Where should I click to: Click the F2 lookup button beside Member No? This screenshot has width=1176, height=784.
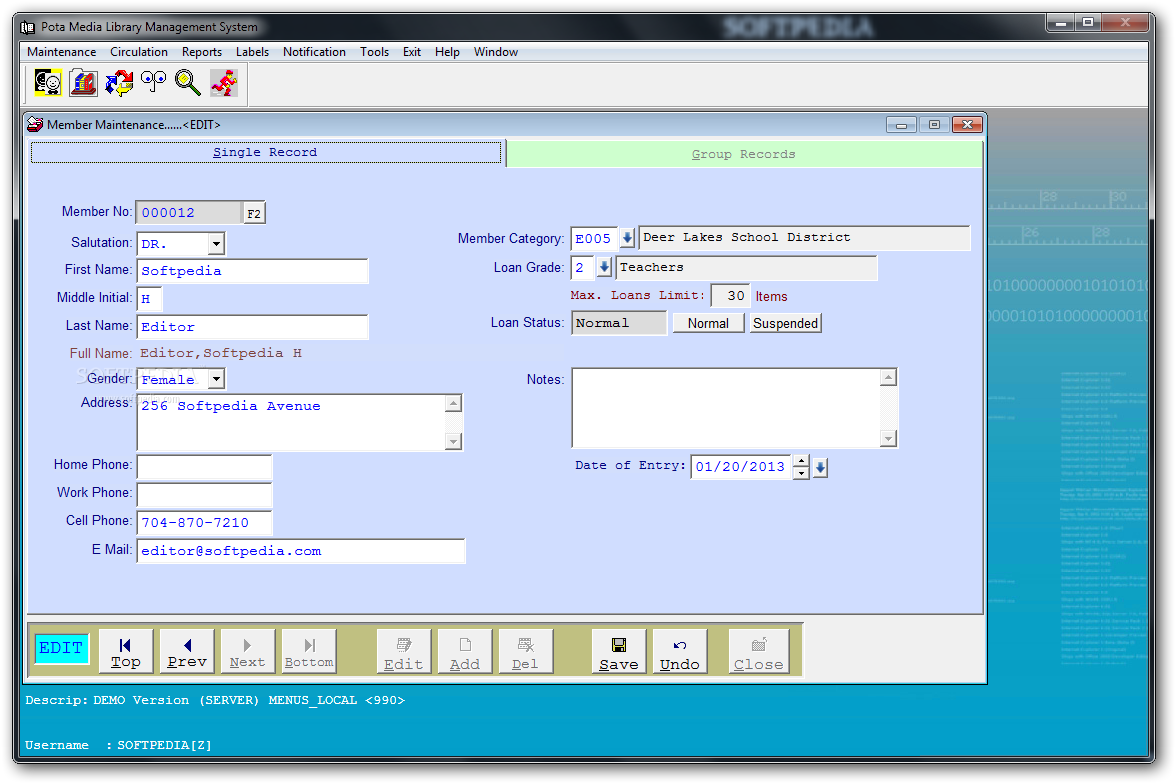pyautogui.click(x=254, y=214)
